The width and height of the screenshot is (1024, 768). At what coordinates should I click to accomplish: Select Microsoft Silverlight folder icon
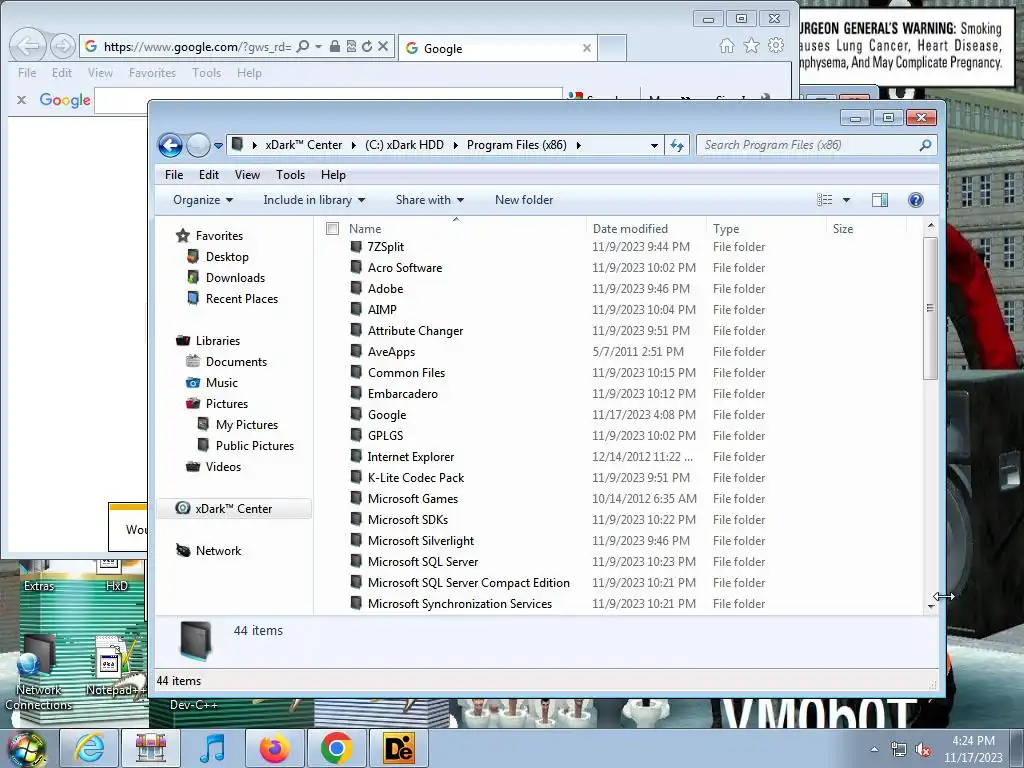pyautogui.click(x=356, y=540)
